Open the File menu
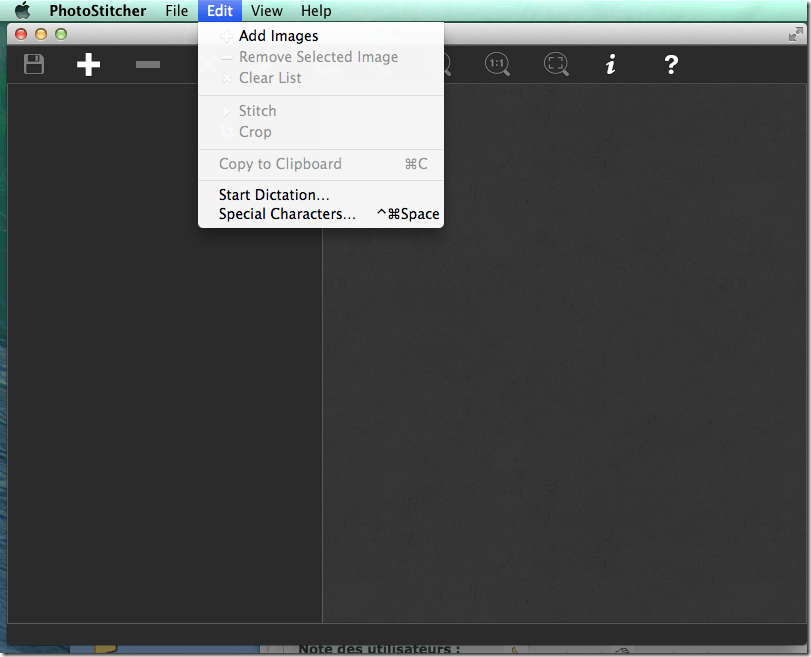This screenshot has width=811, height=657. tap(176, 11)
